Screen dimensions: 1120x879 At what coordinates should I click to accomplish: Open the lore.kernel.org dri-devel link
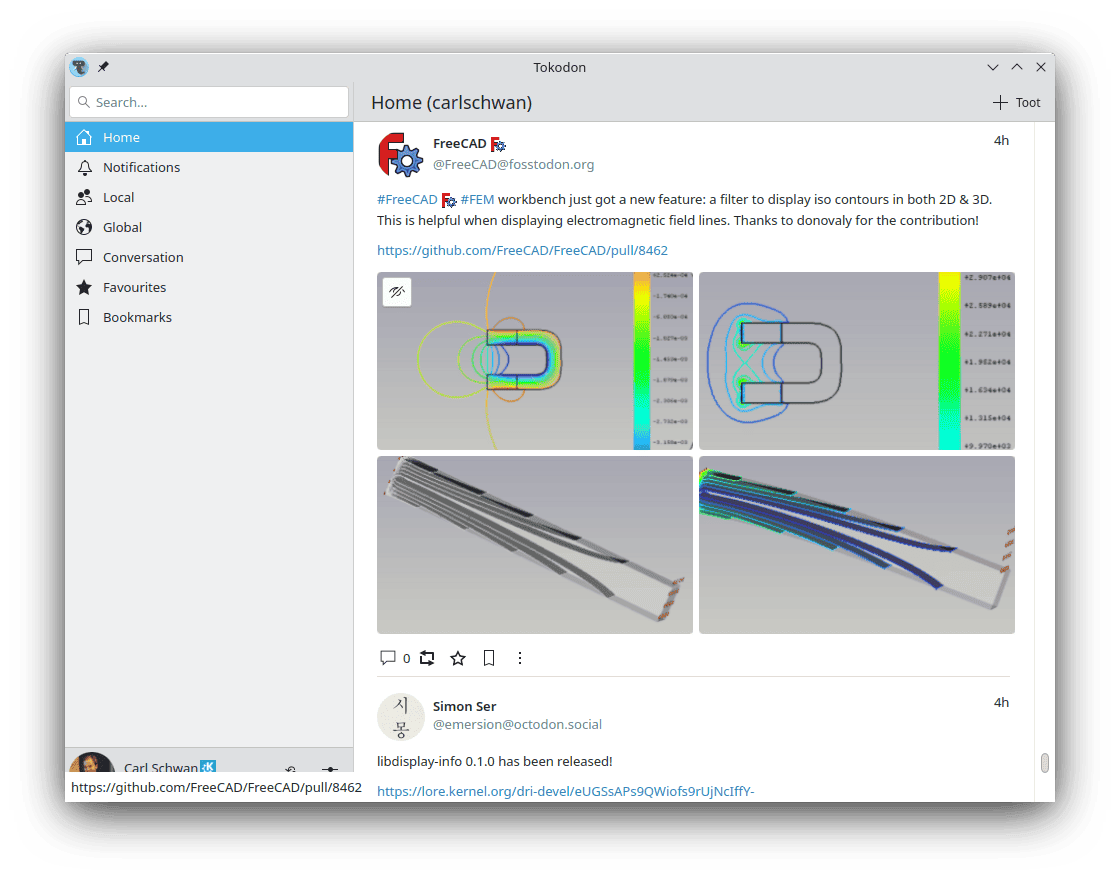[566, 791]
